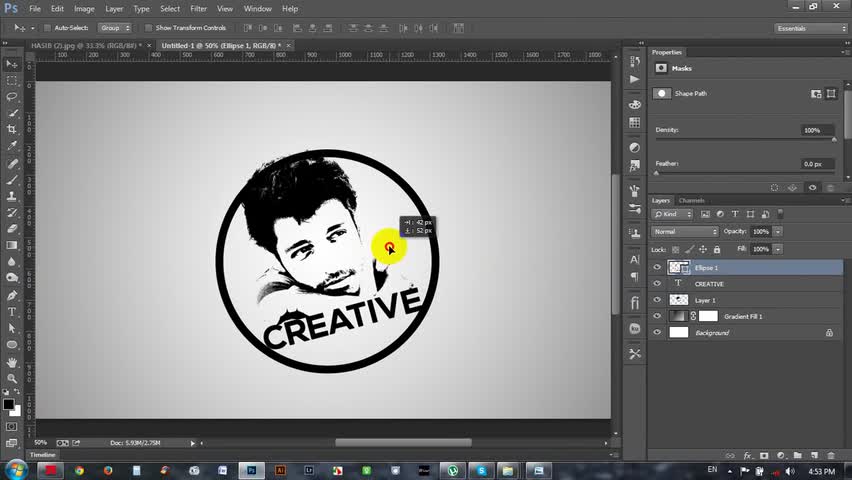Open the Normal blend mode dropdown
This screenshot has width=852, height=480.
pos(685,231)
